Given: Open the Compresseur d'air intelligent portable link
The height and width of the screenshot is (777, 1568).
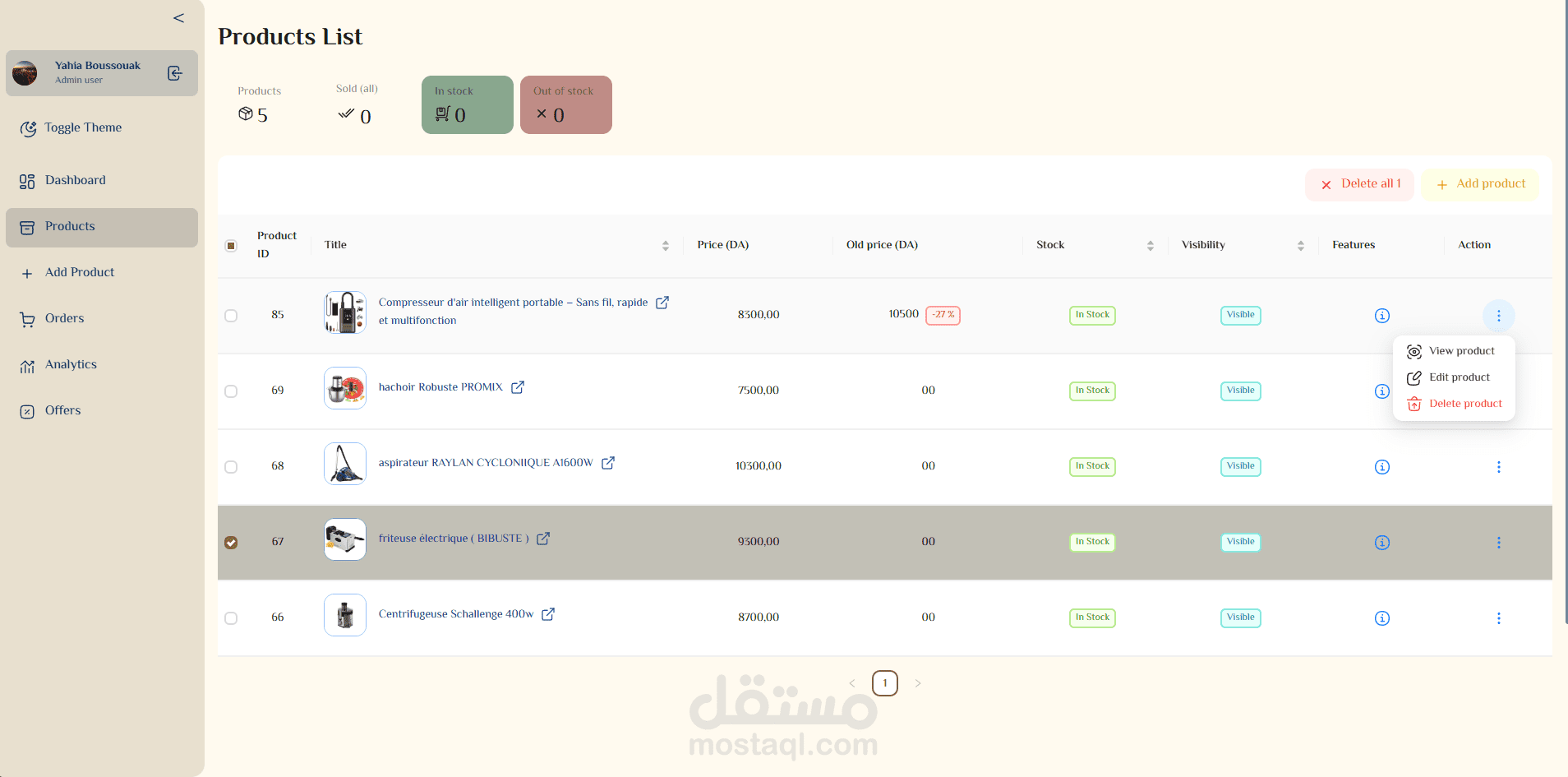Looking at the screenshot, I should click(513, 312).
